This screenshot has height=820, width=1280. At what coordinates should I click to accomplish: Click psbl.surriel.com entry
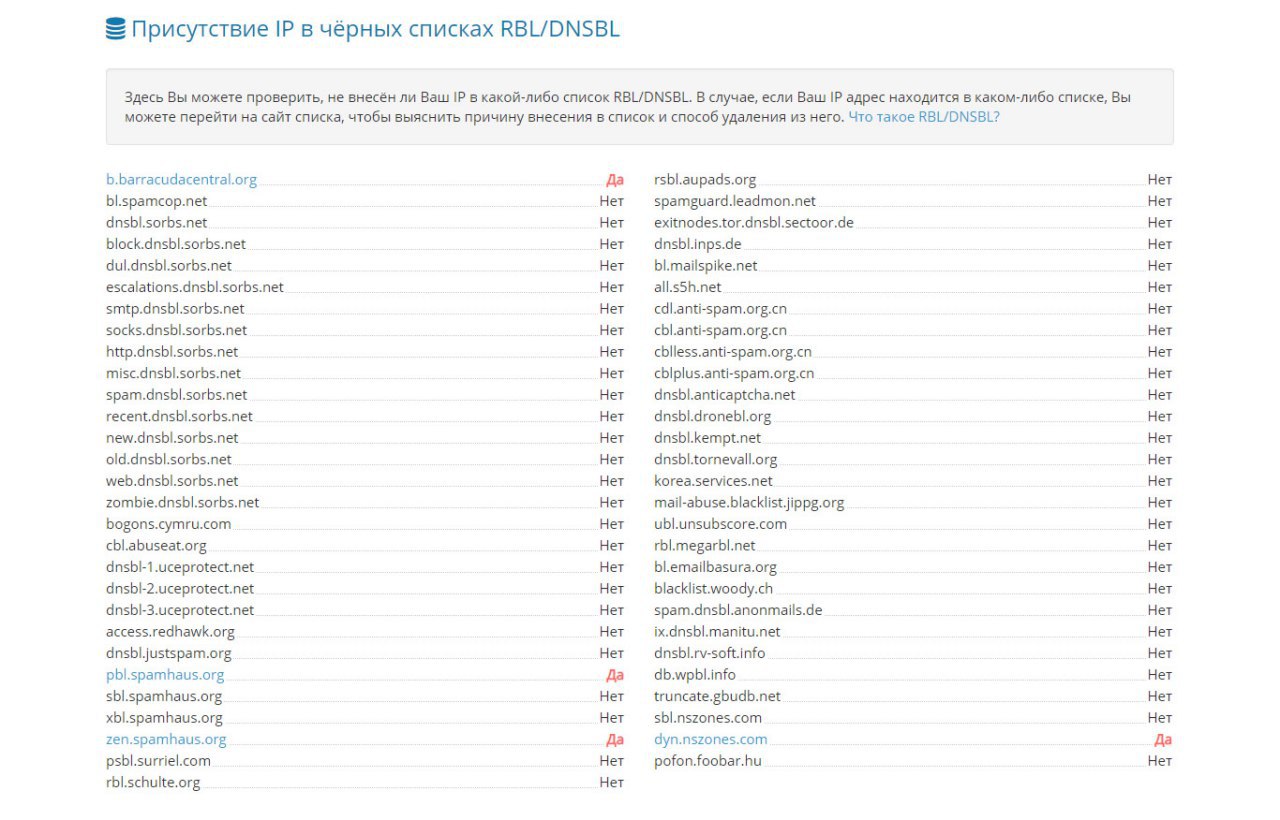158,760
